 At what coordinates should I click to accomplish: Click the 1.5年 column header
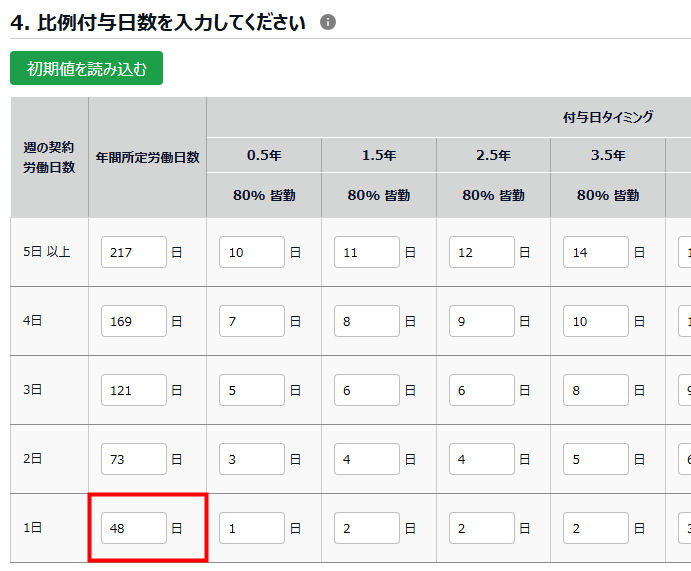(379, 155)
